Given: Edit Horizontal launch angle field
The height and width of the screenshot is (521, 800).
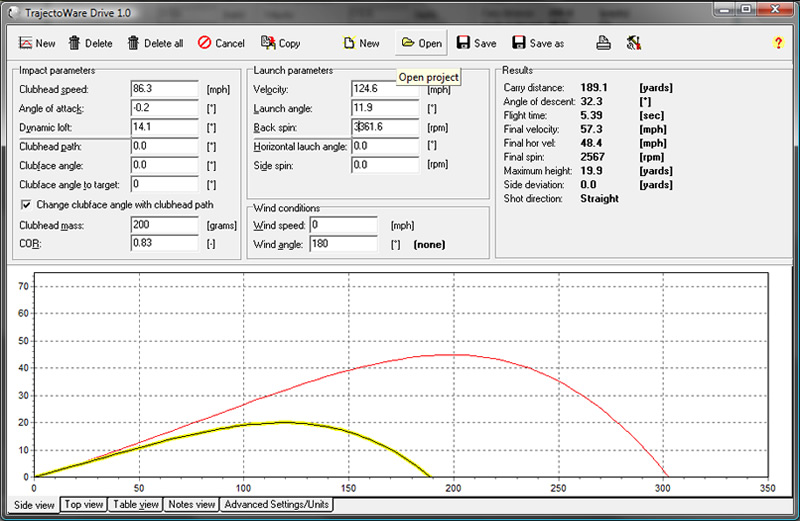Looking at the screenshot, I should pos(385,146).
